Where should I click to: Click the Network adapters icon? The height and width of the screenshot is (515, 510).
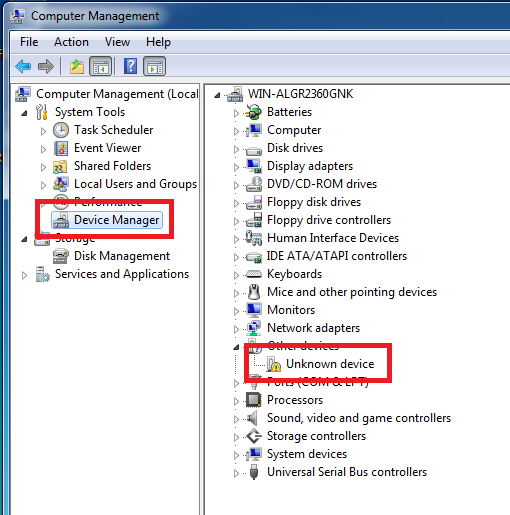pyautogui.click(x=254, y=328)
